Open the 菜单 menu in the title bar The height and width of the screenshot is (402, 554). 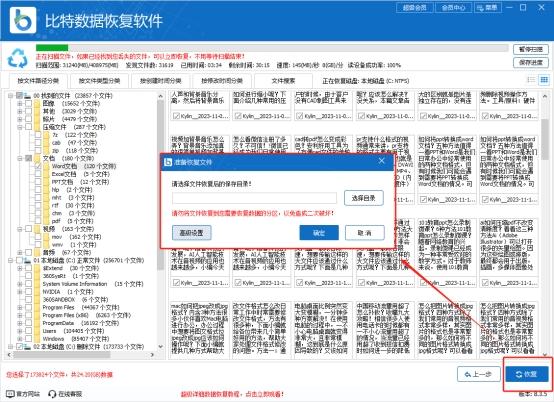click(487, 7)
